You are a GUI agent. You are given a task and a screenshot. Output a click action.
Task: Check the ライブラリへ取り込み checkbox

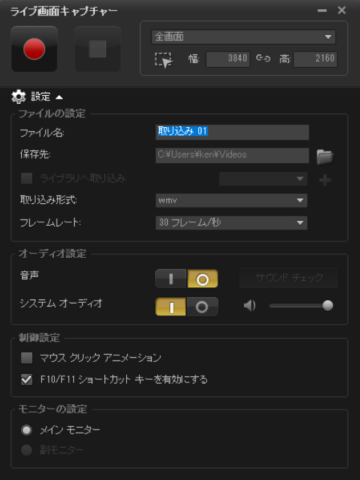click(x=27, y=178)
